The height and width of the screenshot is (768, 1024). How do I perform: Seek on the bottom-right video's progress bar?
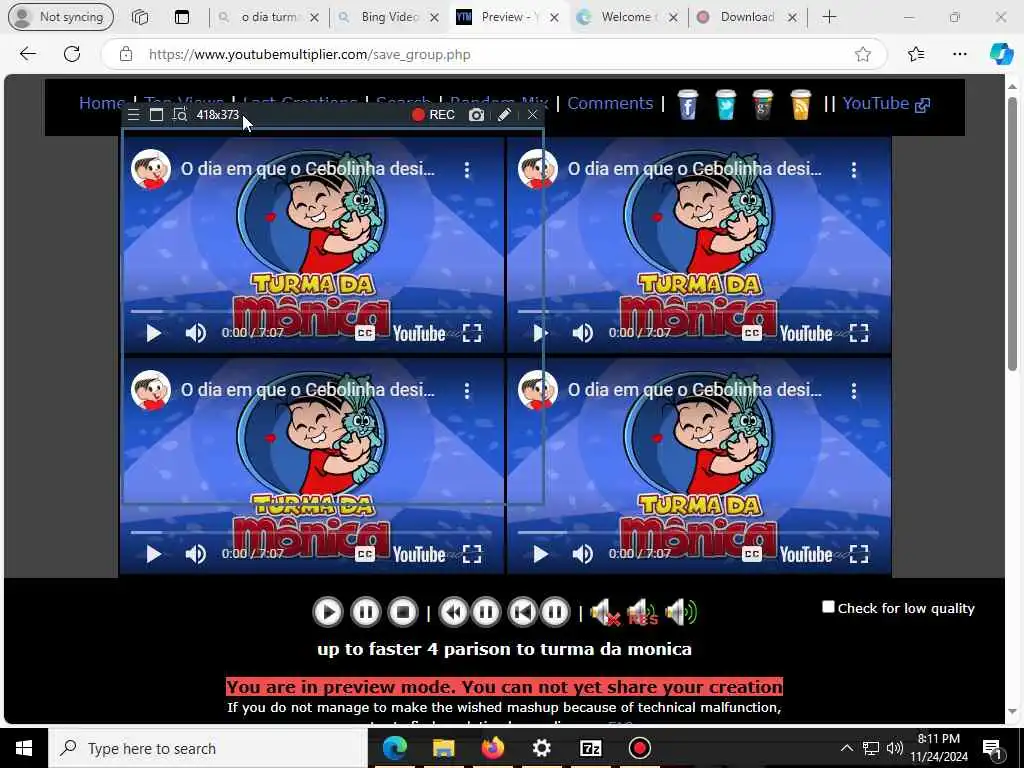click(699, 532)
